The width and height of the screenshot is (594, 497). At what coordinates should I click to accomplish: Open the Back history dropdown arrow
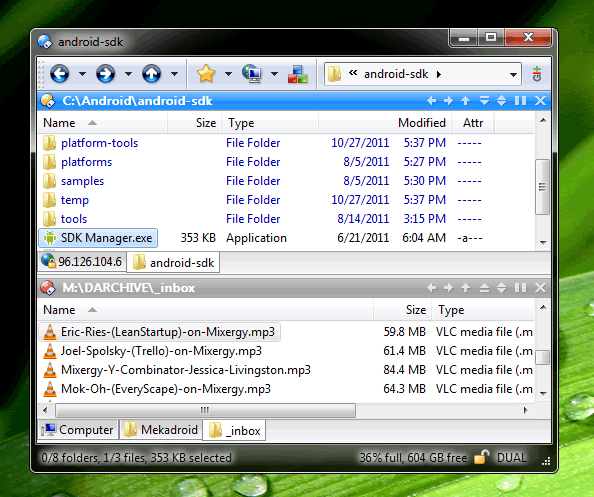(x=82, y=74)
